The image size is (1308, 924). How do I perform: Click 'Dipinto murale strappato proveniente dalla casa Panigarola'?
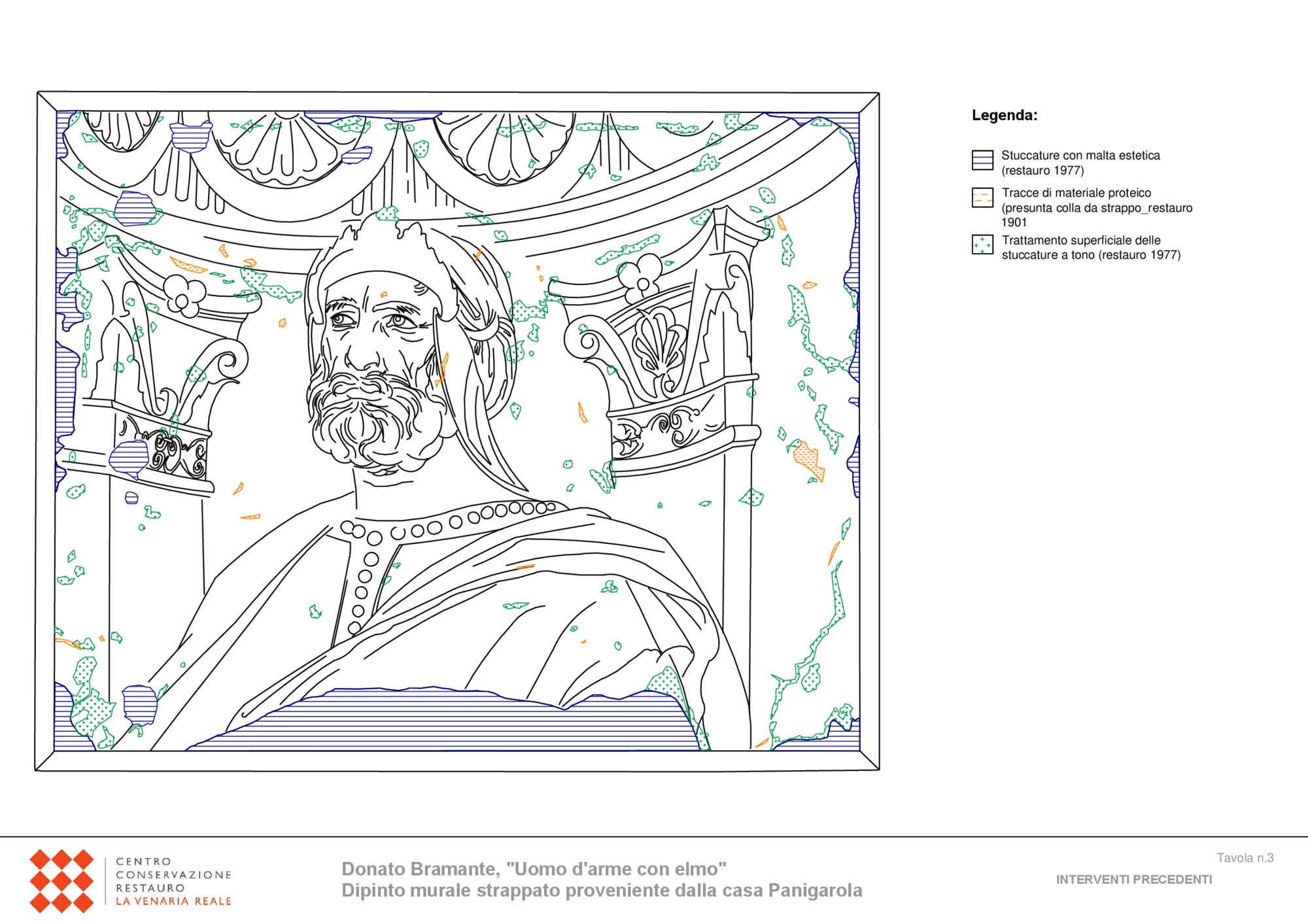pyautogui.click(x=602, y=891)
